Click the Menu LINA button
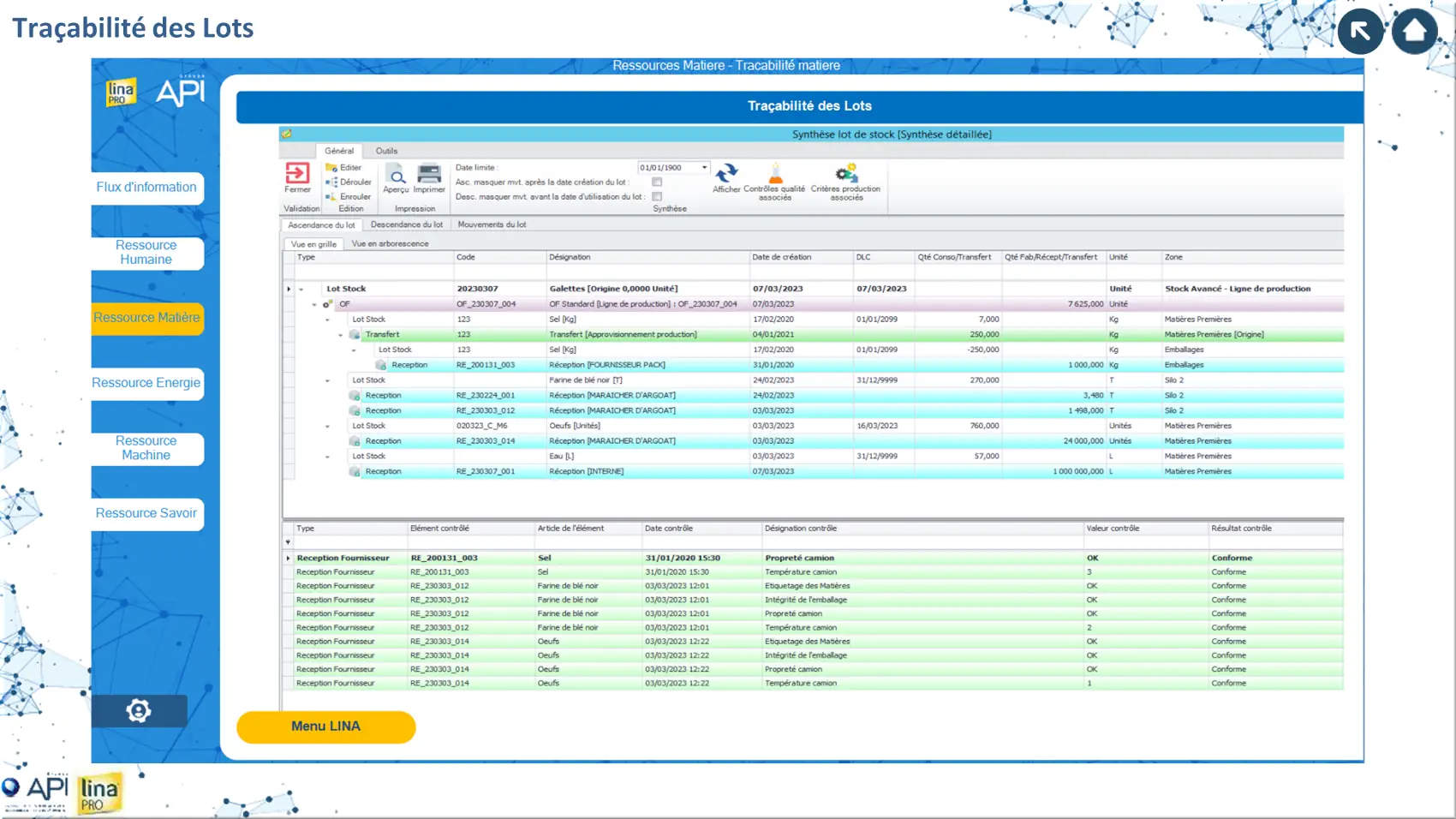 pos(325,726)
